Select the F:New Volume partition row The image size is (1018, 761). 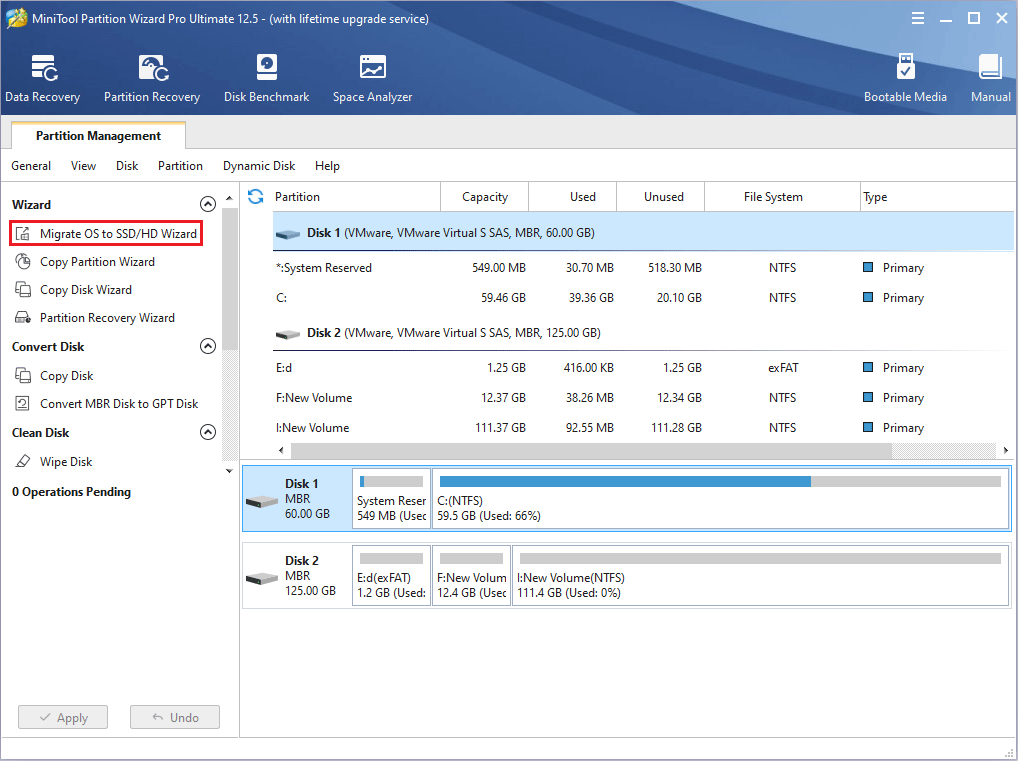point(643,397)
